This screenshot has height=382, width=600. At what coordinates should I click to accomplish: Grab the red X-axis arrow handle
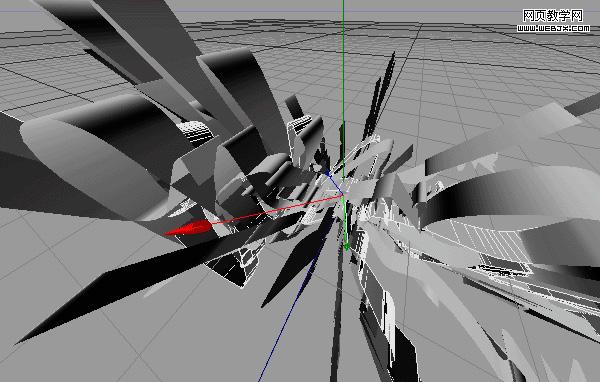[188, 229]
